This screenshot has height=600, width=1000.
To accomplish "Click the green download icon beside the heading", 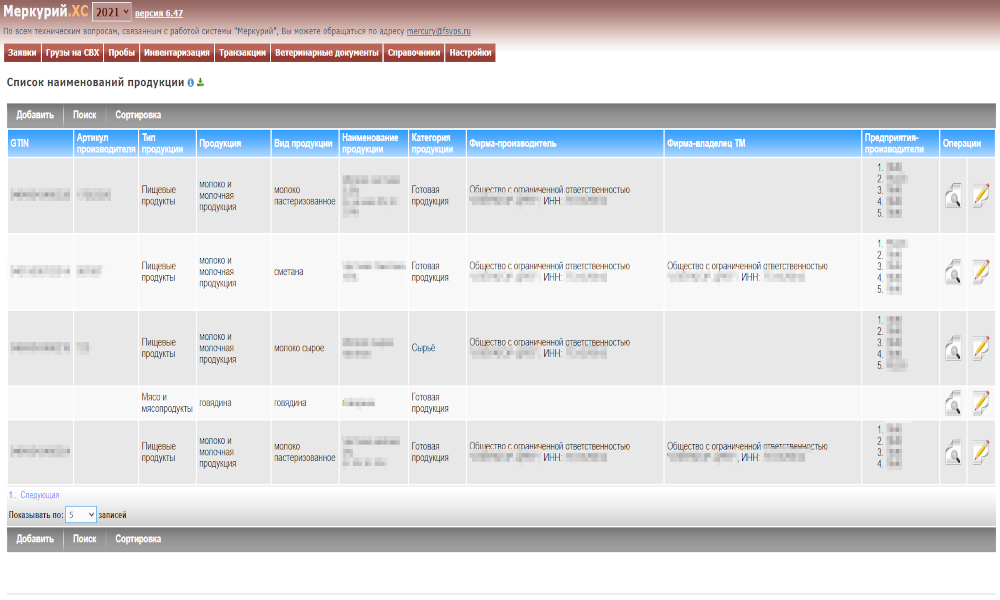I will (200, 82).
